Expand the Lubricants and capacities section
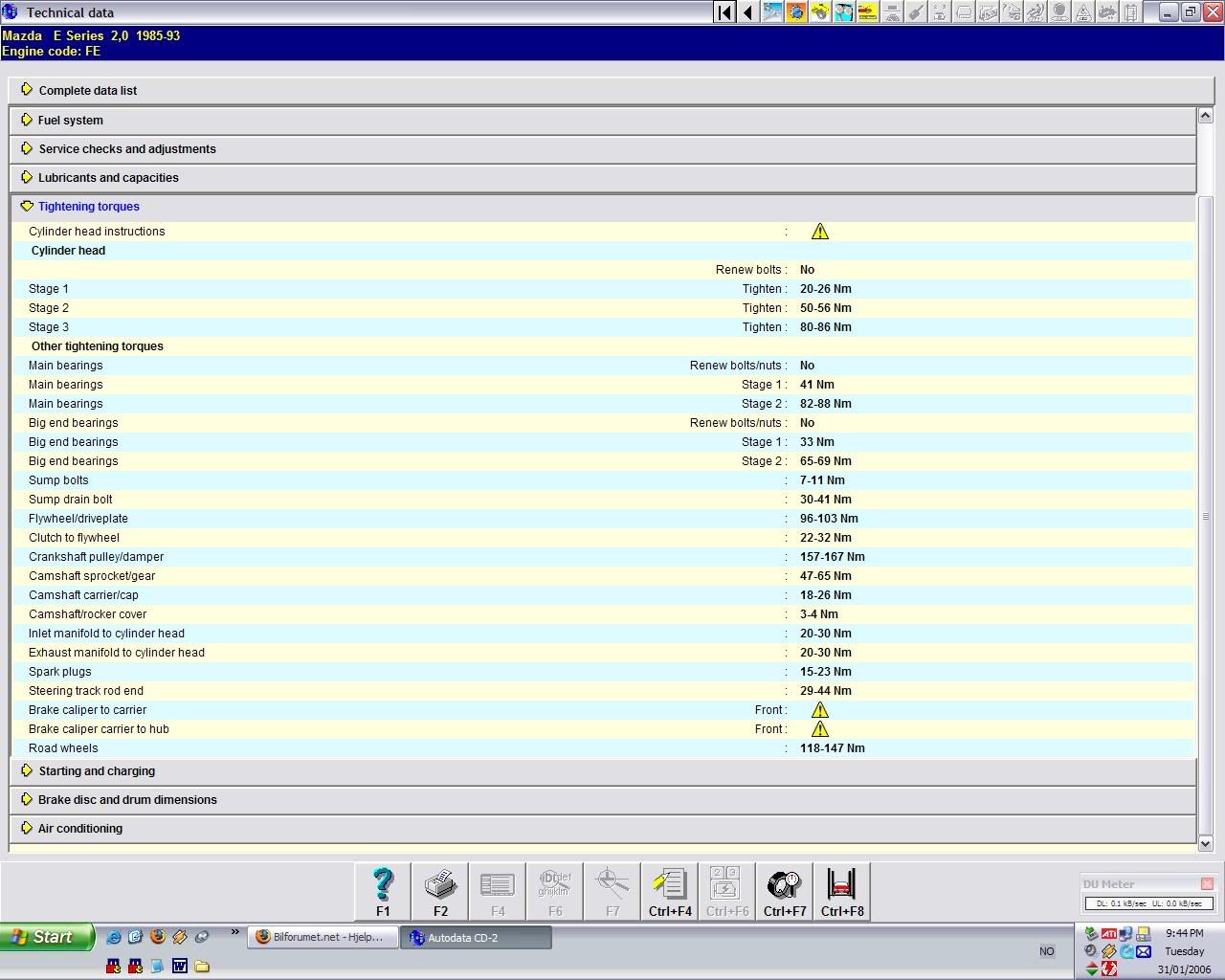The height and width of the screenshot is (980, 1225). pos(107,178)
